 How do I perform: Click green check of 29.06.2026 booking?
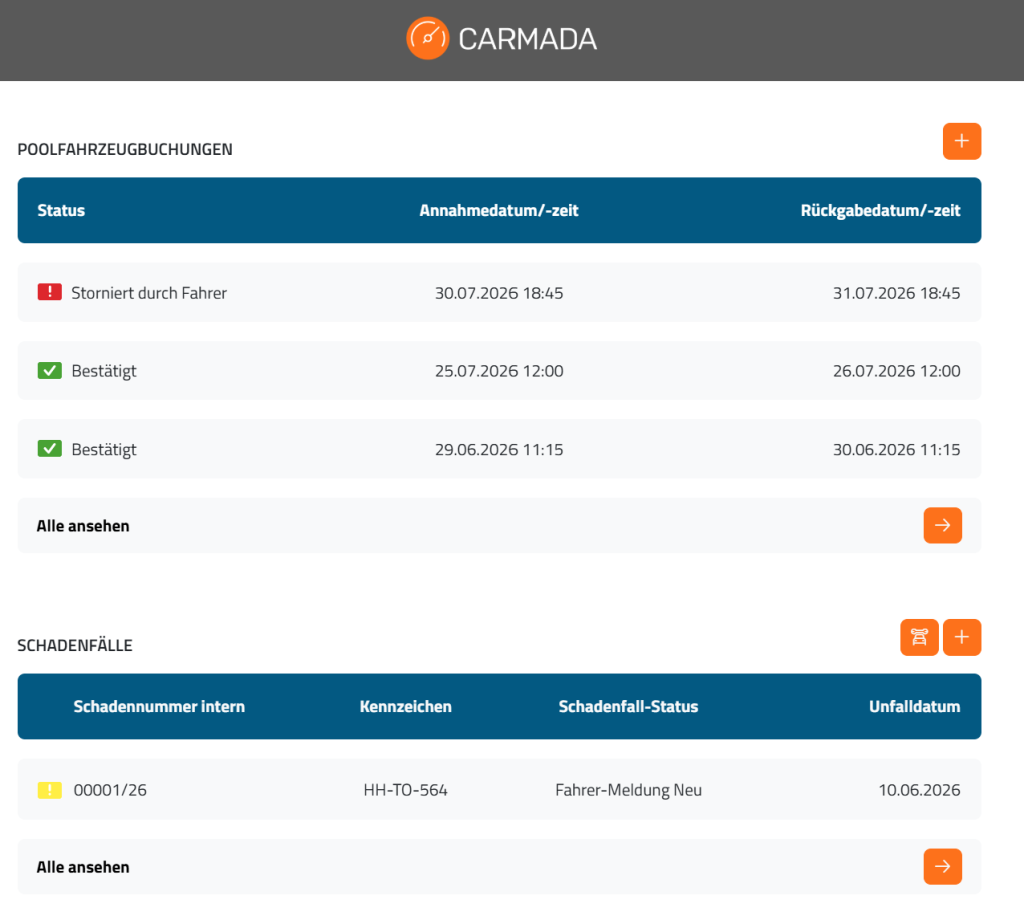pos(50,449)
